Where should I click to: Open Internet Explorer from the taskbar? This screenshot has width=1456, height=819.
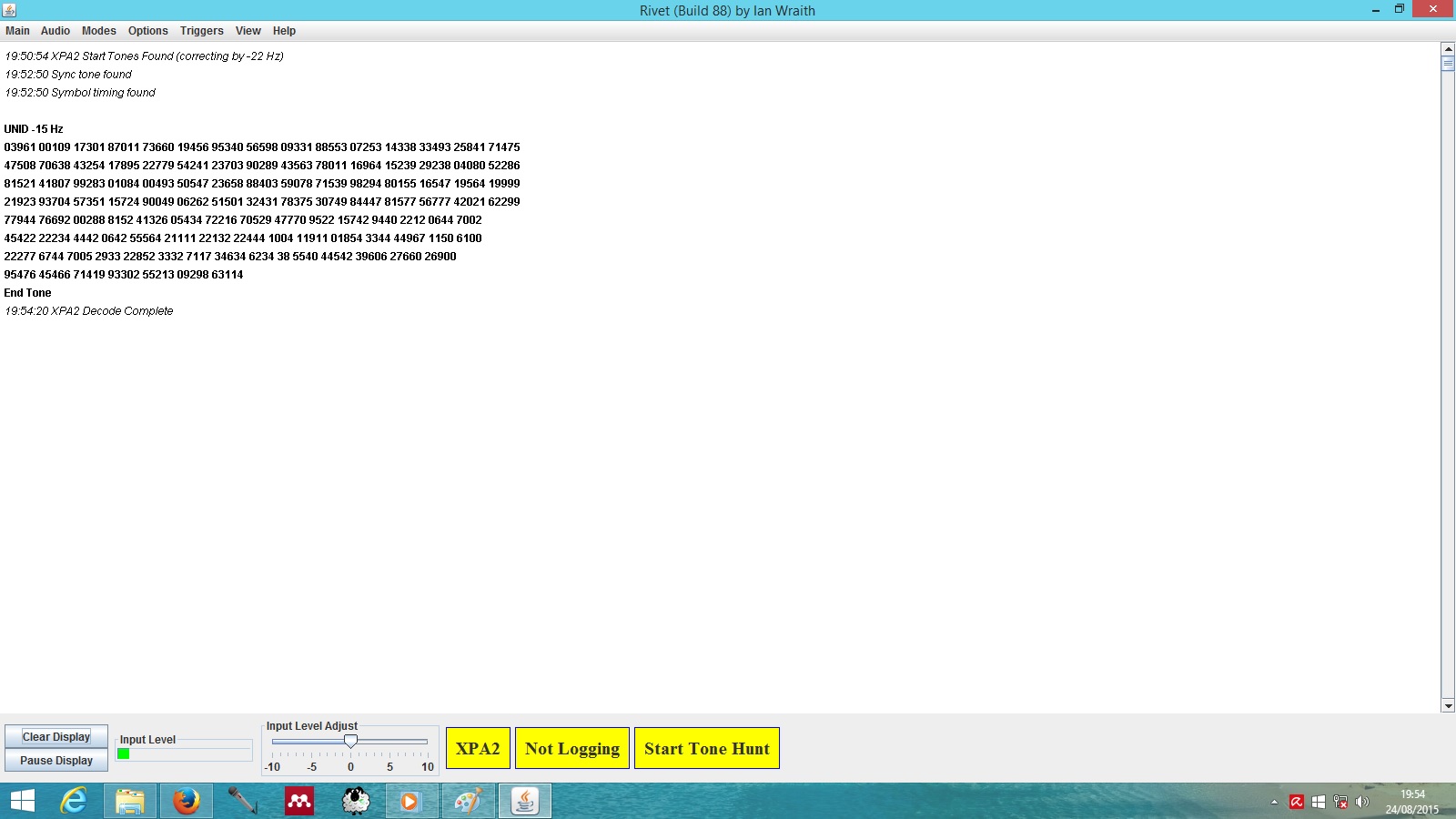click(x=74, y=801)
